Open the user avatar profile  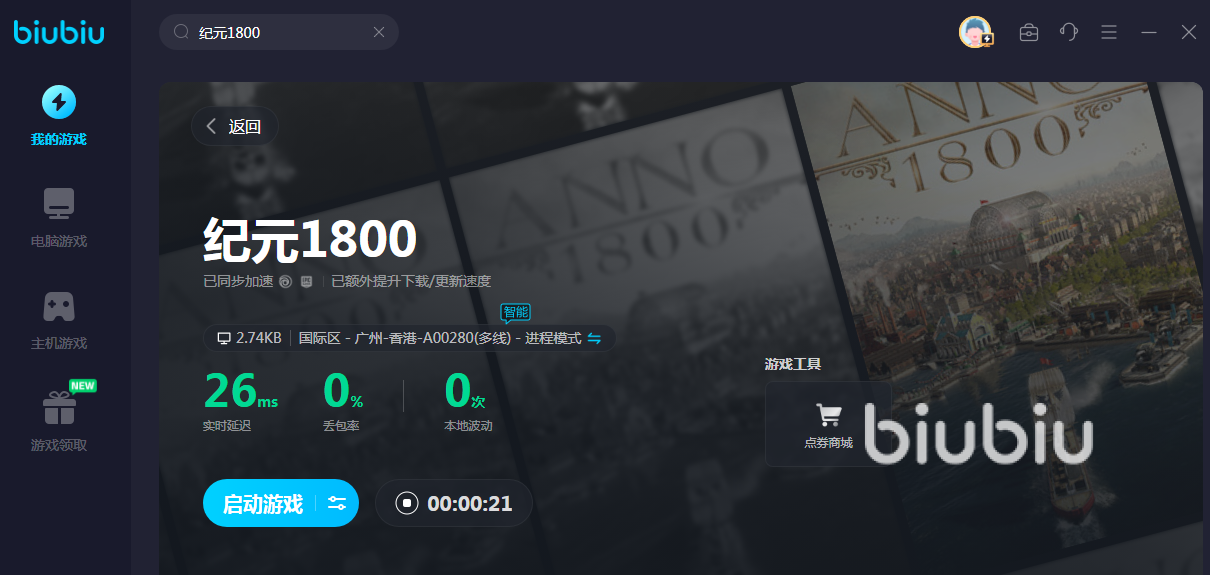(974, 32)
